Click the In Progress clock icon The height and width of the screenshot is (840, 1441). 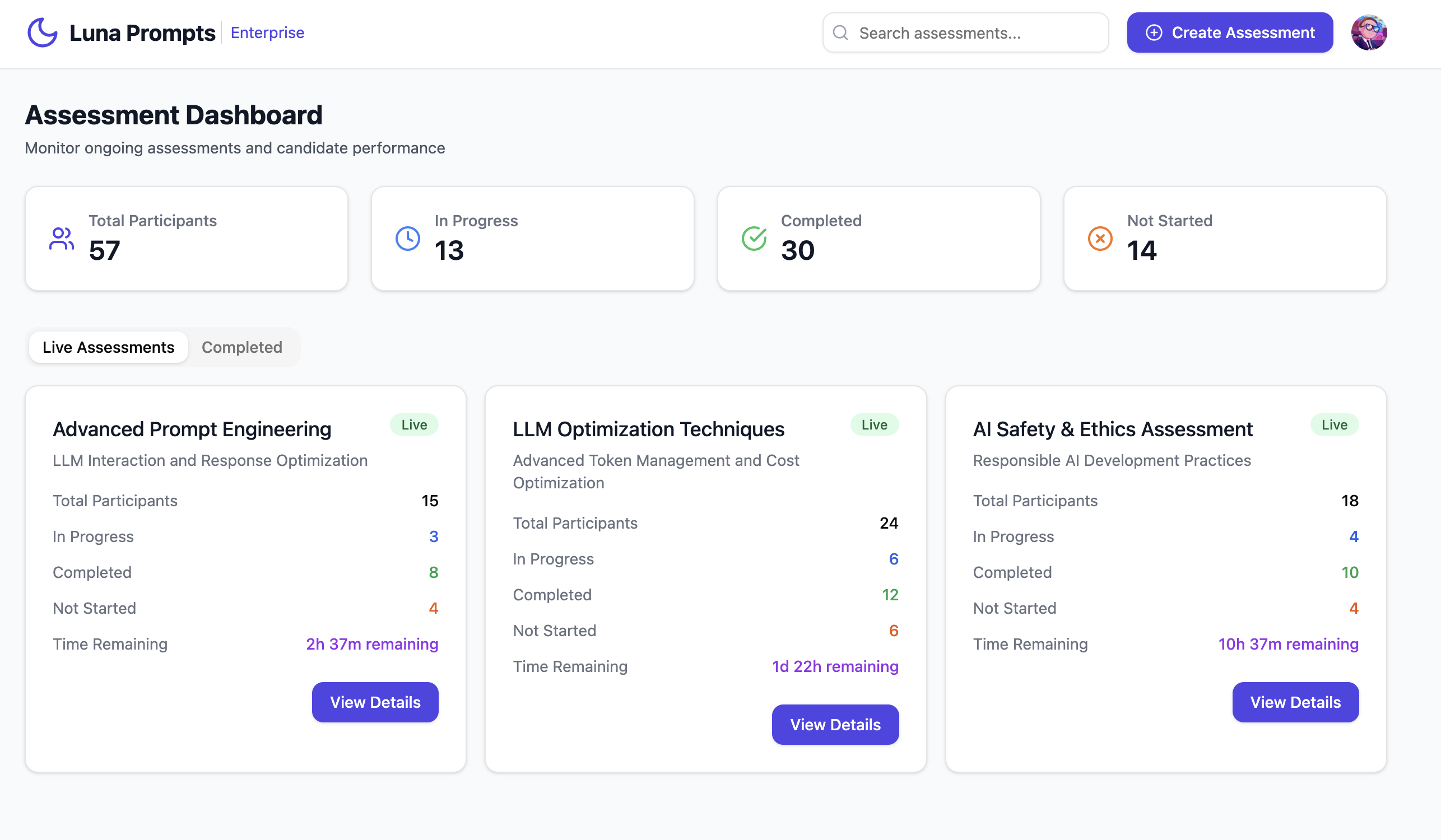[408, 239]
